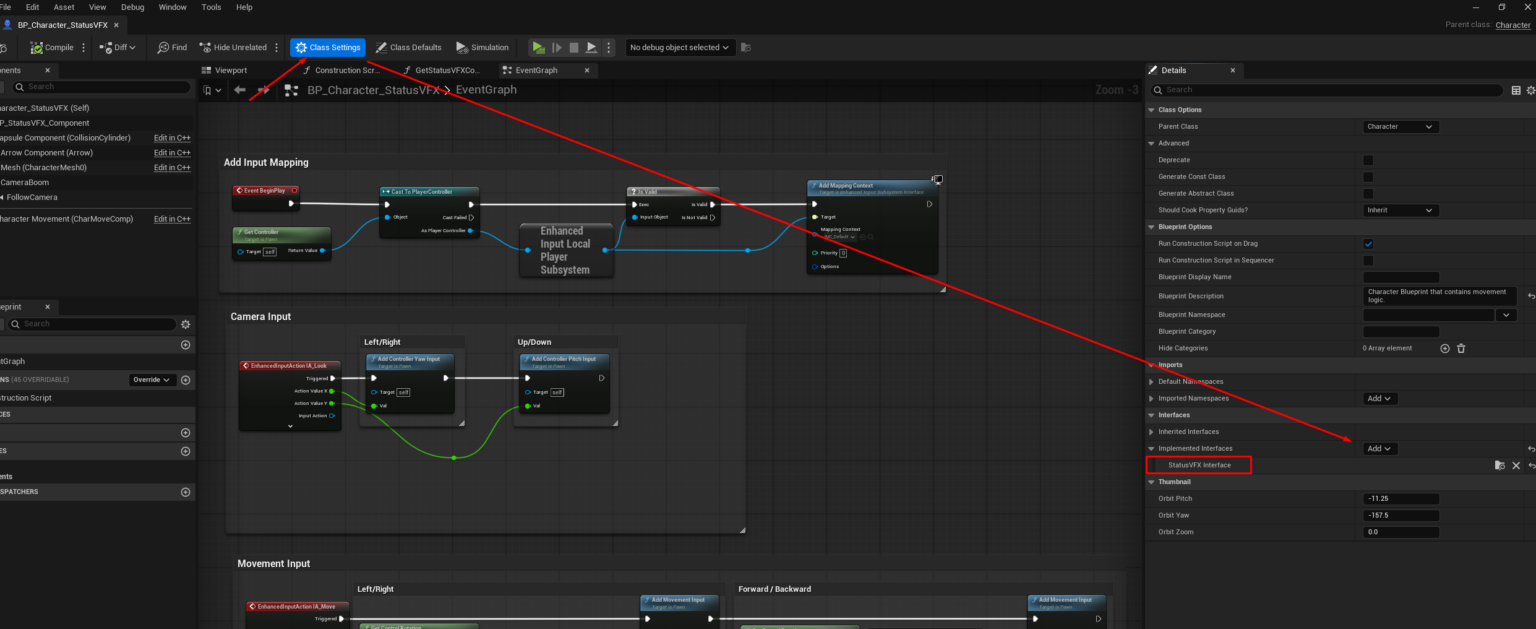Click the Orbit Pitch value field
Screen dimensions: 1536x629
click(x=1401, y=499)
